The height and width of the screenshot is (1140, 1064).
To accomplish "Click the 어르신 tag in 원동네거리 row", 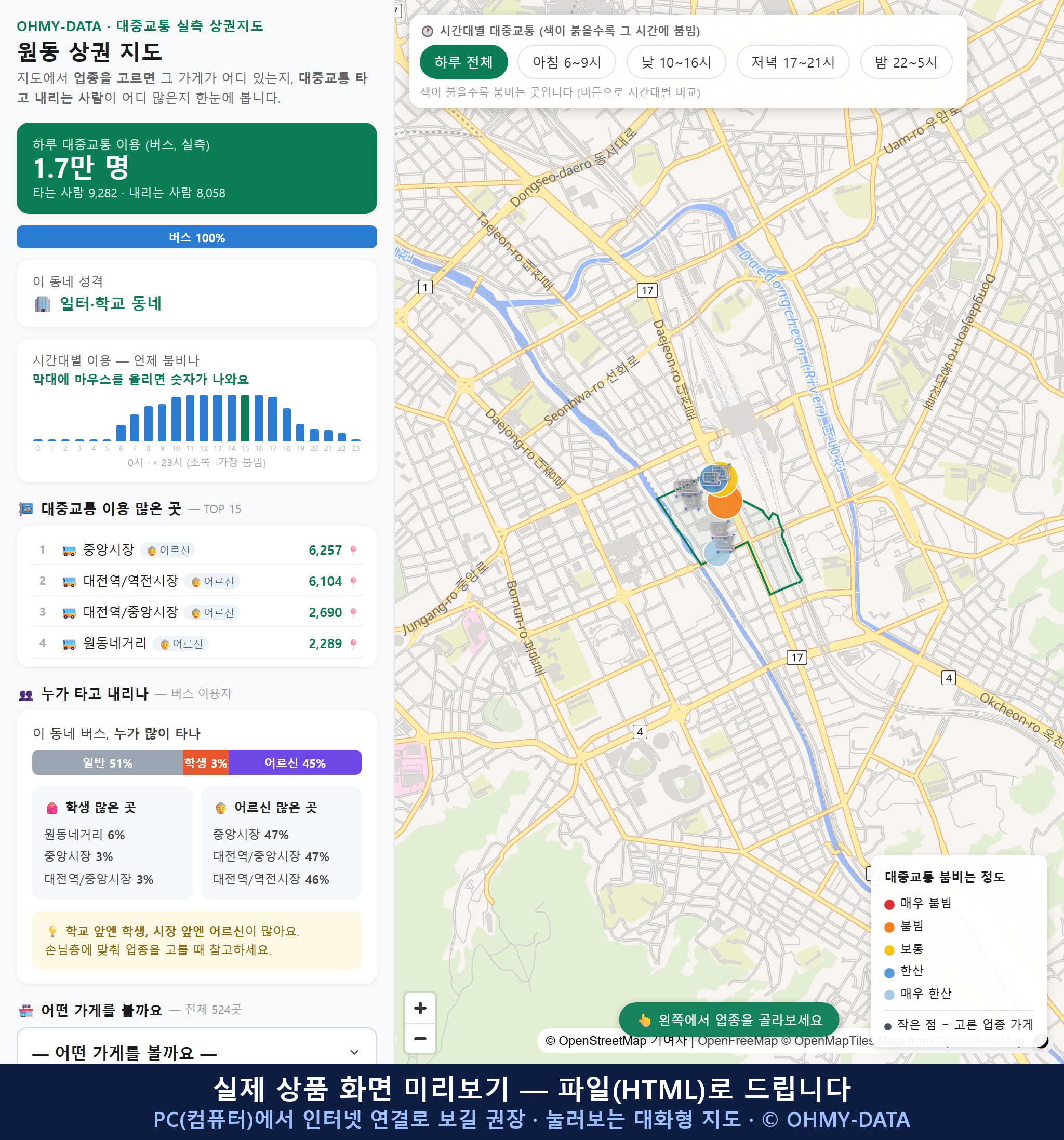I will coord(181,644).
